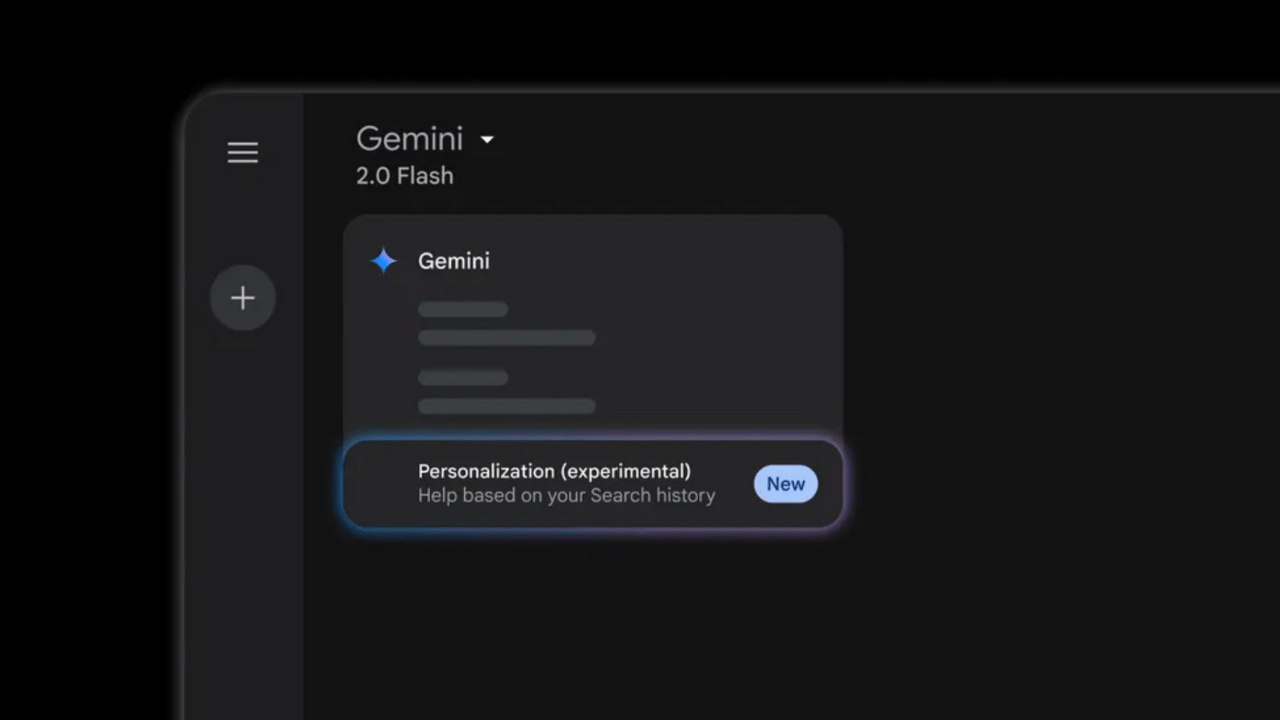Click the plus icon in the left rail
Screen dimensions: 1280x720
coord(243,297)
